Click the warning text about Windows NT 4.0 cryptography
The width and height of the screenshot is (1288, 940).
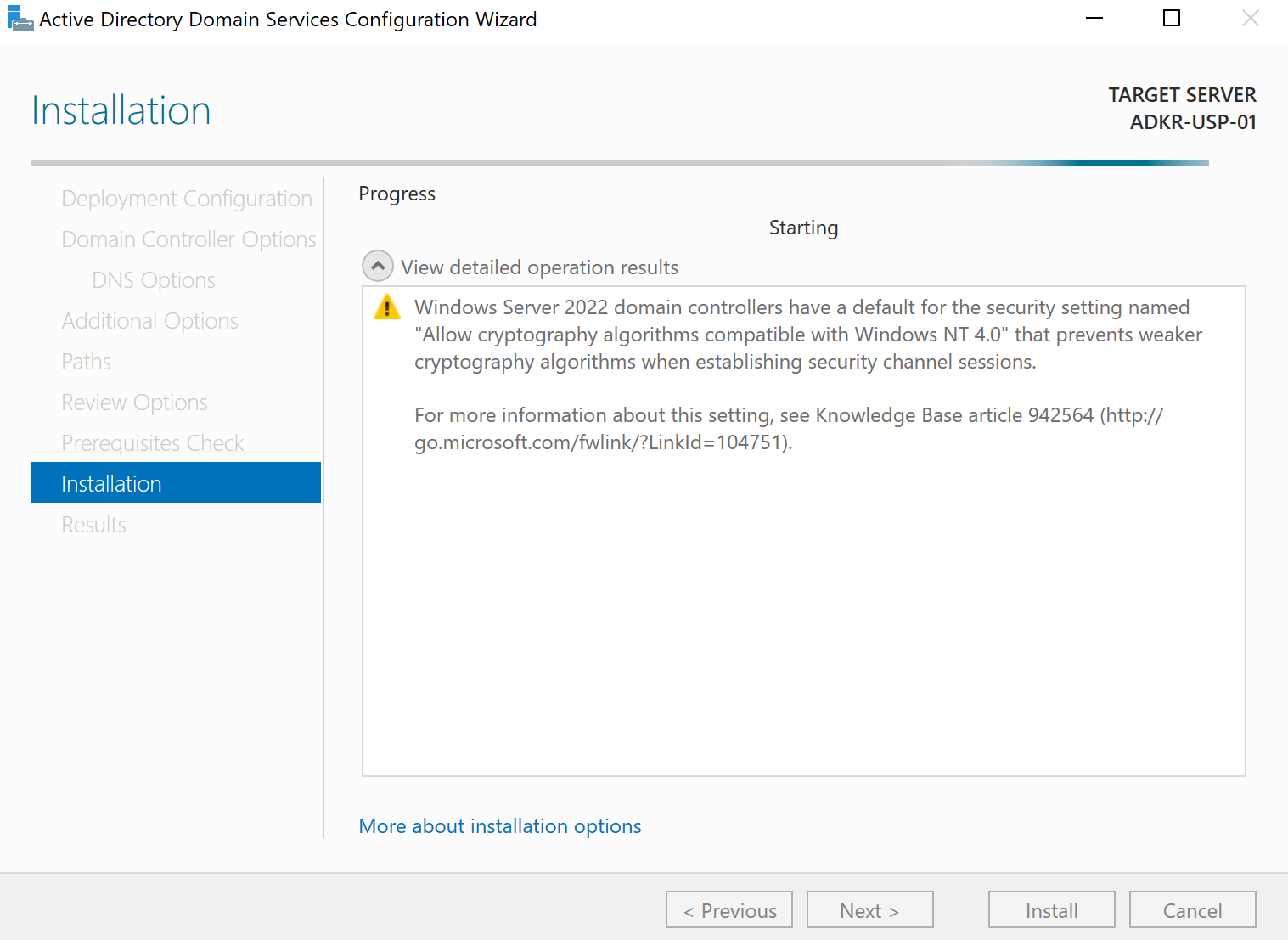[x=808, y=335]
